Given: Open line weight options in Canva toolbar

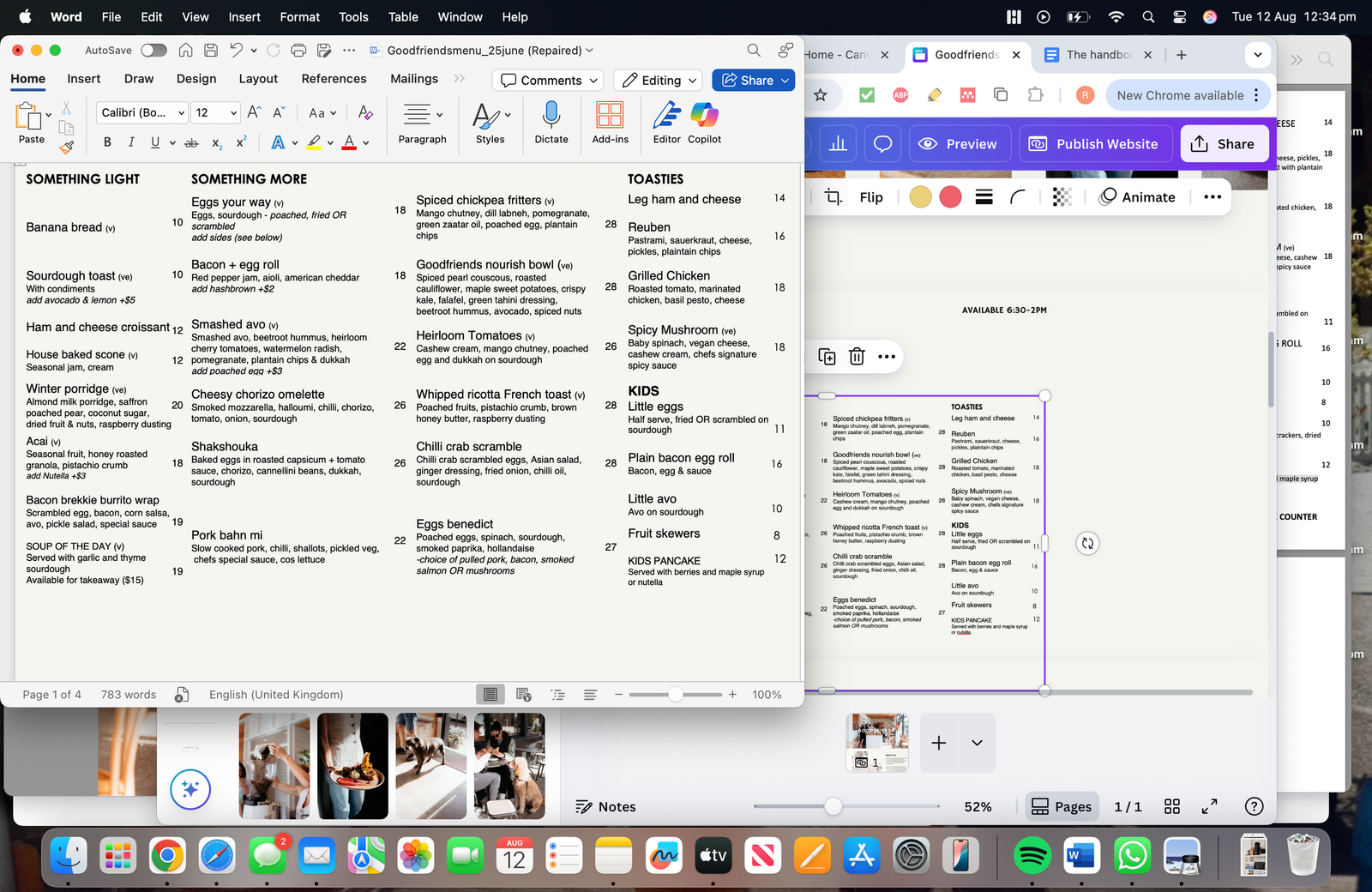Looking at the screenshot, I should [x=984, y=197].
